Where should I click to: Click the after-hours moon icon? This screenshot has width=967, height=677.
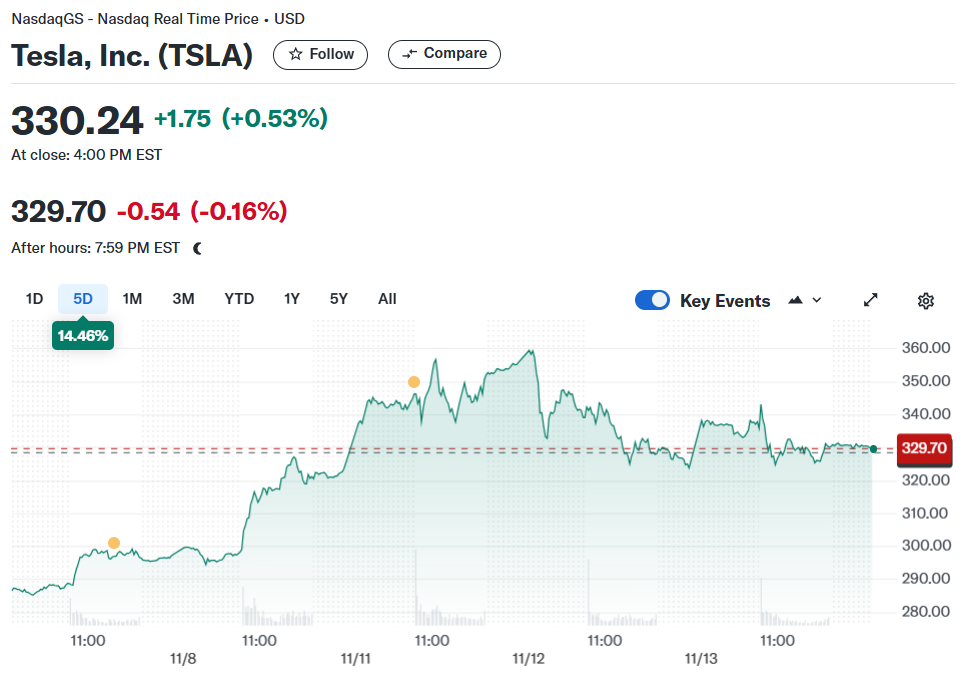click(197, 248)
